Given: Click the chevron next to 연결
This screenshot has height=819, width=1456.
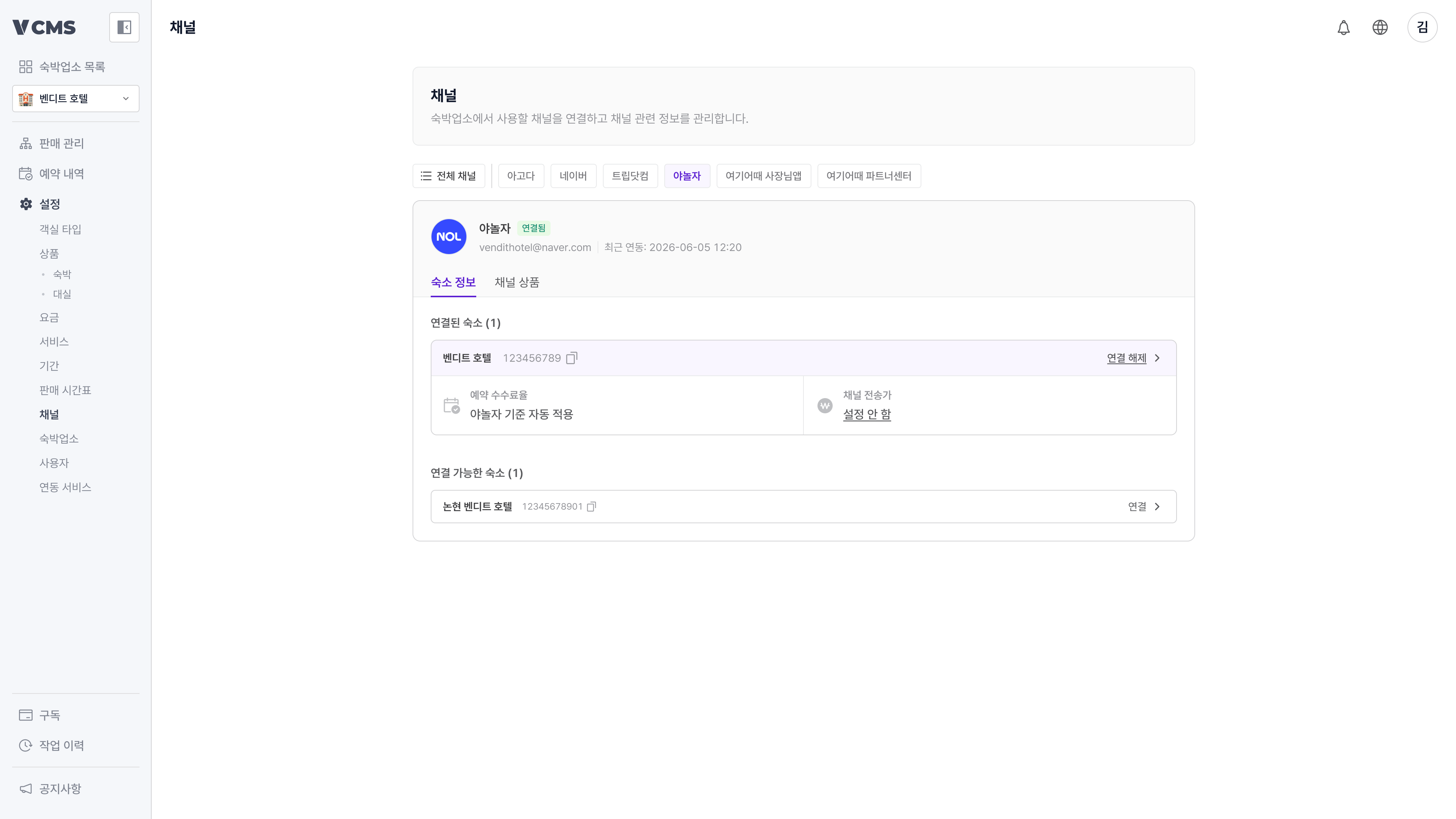Looking at the screenshot, I should tap(1157, 507).
